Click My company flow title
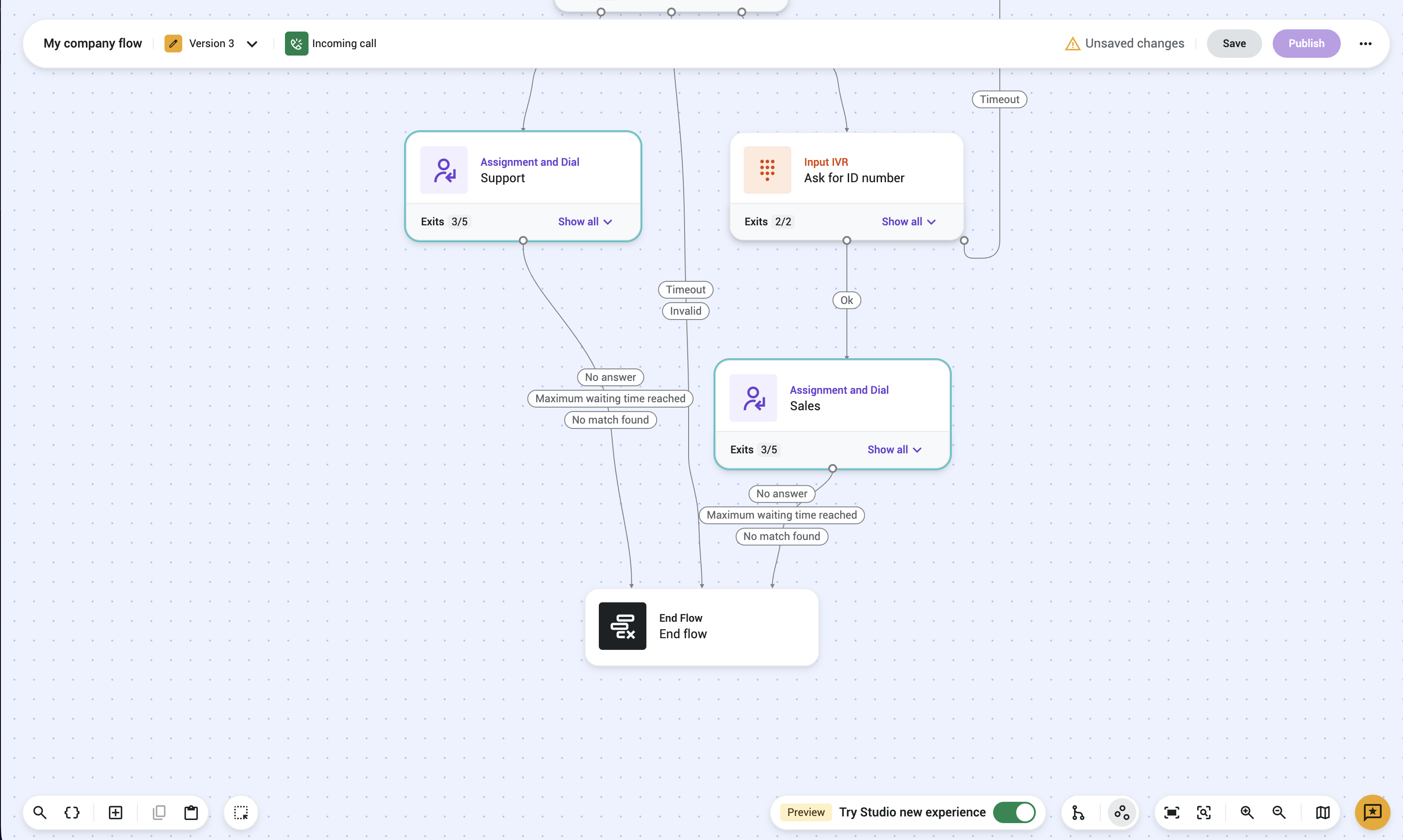This screenshot has width=1403, height=840. 93,44
